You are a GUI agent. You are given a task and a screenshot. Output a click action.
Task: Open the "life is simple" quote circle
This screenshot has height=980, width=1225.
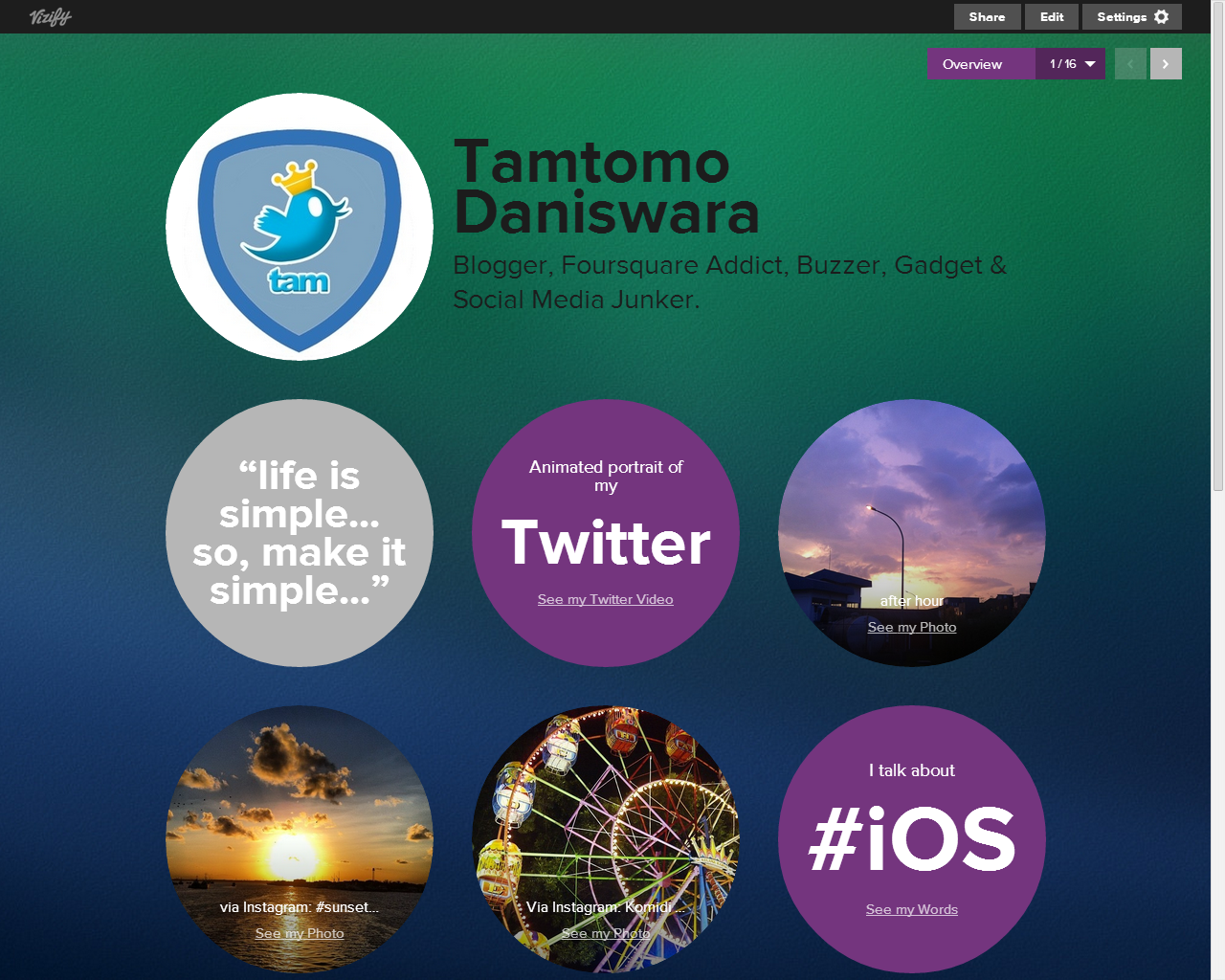[300, 533]
